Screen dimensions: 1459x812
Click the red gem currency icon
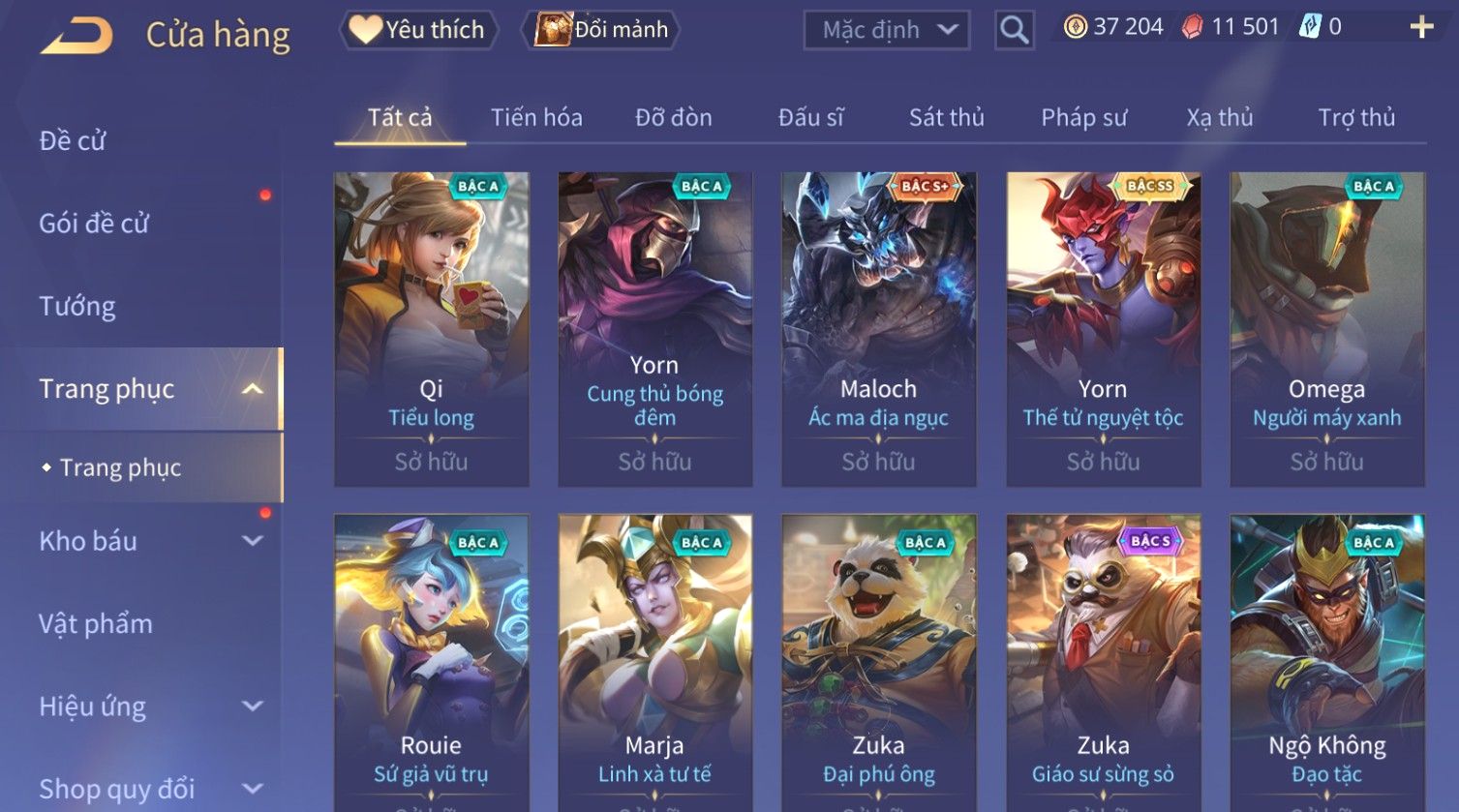[x=1192, y=27]
